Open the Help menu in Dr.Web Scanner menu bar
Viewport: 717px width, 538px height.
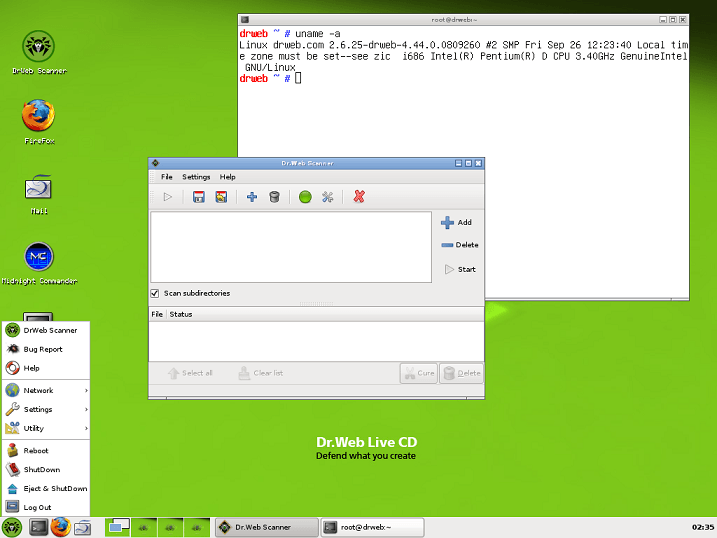point(228,177)
